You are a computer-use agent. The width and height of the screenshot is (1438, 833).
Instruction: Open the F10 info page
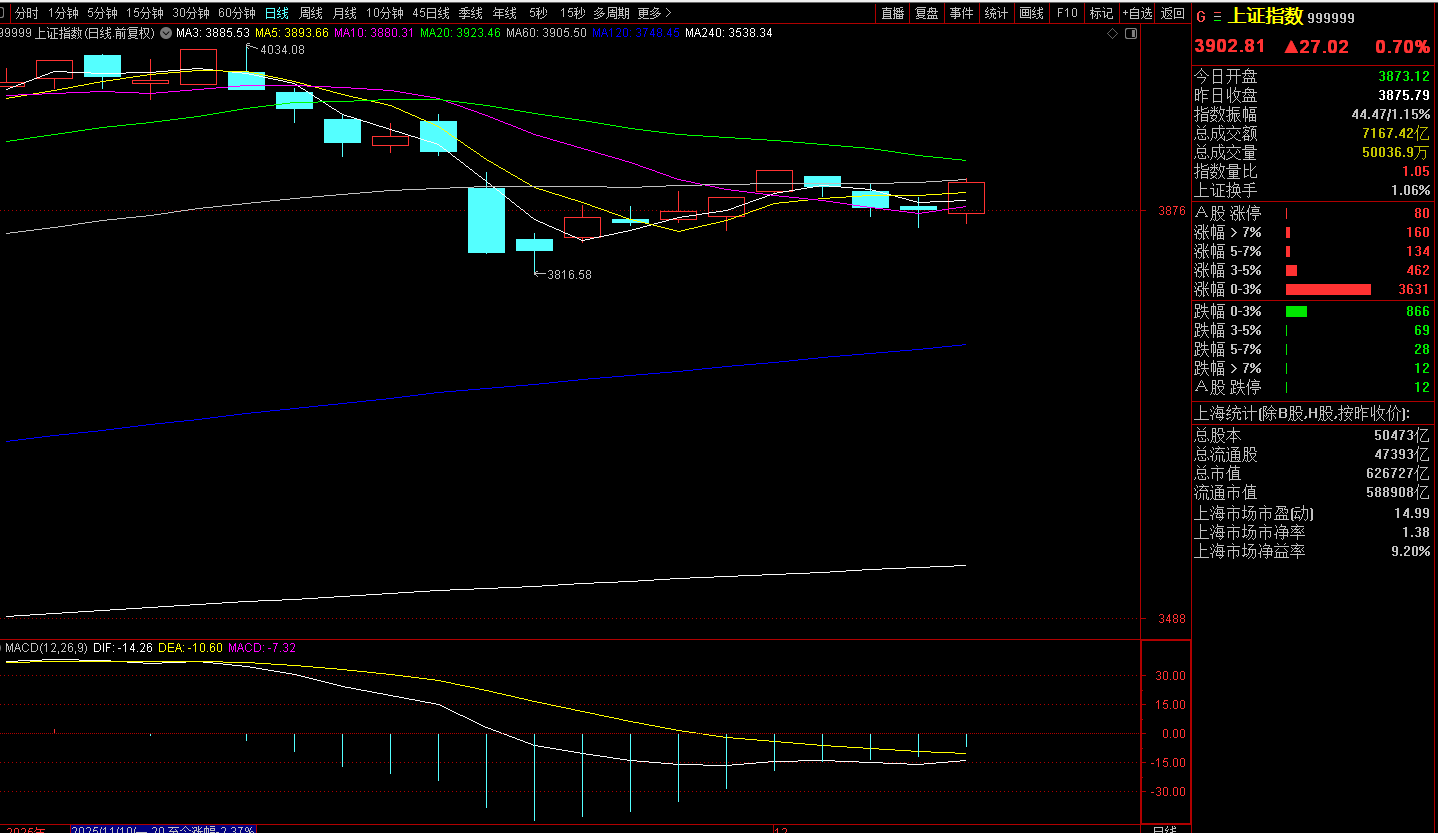pyautogui.click(x=1067, y=13)
